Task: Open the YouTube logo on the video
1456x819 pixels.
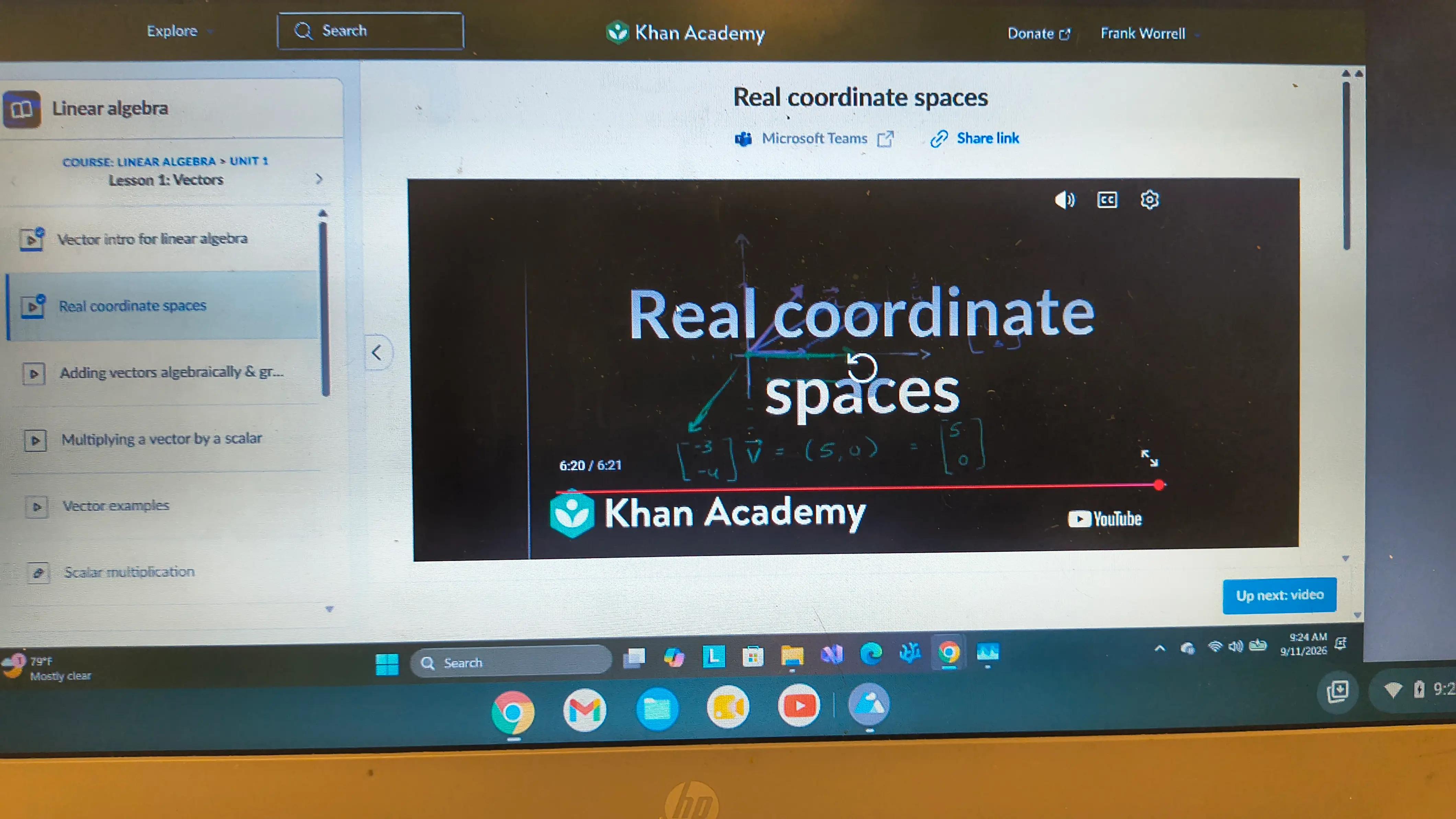Action: click(x=1104, y=519)
